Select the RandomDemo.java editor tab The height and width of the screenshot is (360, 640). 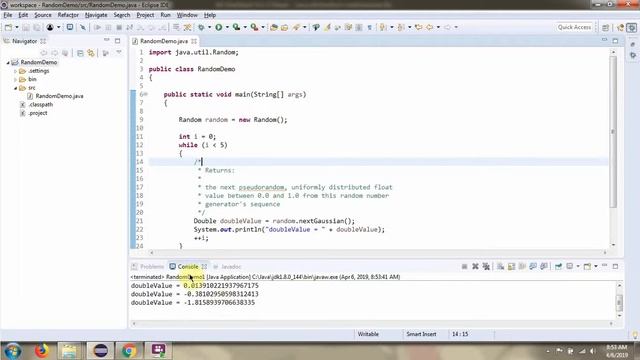pyautogui.click(x=164, y=41)
